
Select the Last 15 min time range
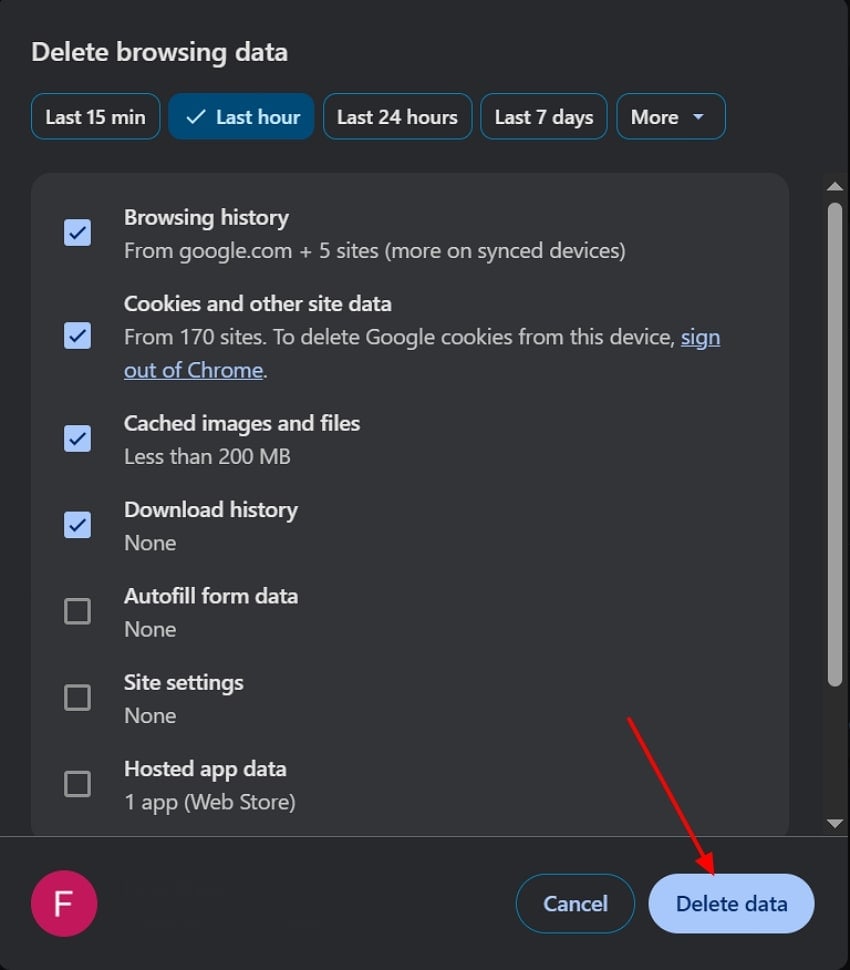click(x=95, y=116)
